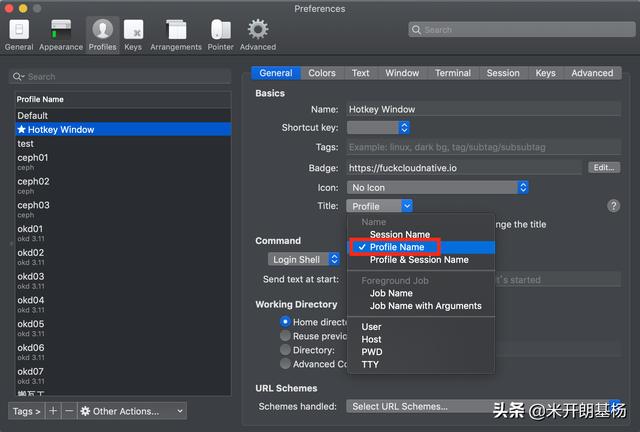Select the okd01 profile
This screenshot has width=640, height=432.
(123, 233)
